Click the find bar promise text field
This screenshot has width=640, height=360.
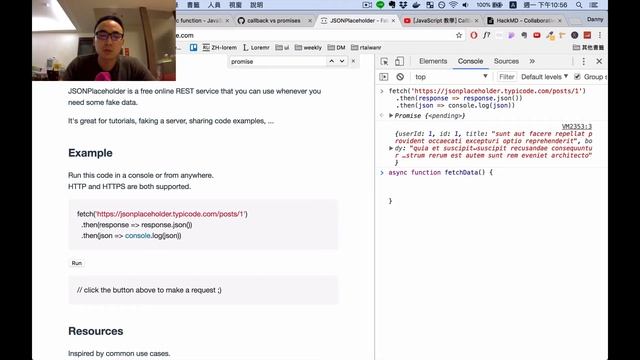(278, 61)
